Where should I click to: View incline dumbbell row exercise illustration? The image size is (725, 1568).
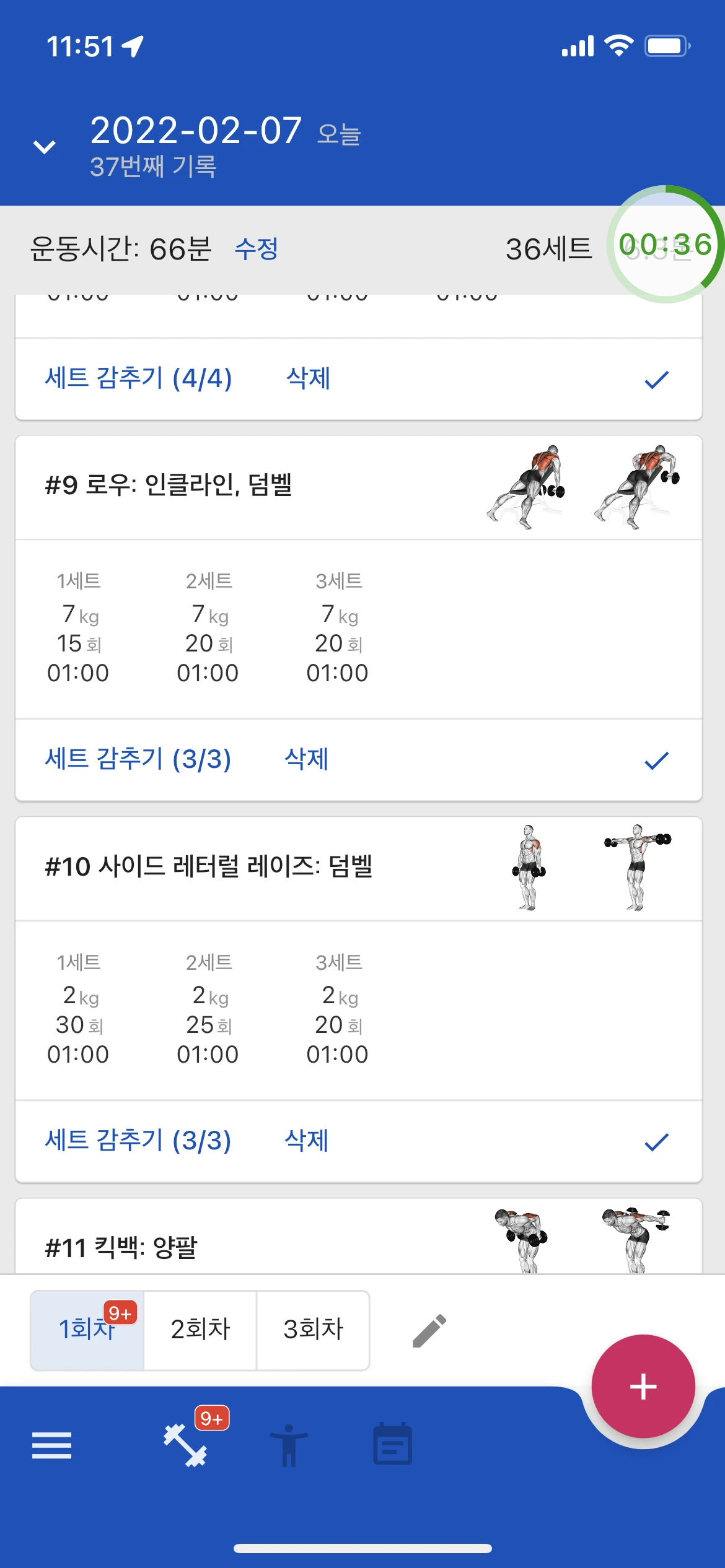pos(582,487)
